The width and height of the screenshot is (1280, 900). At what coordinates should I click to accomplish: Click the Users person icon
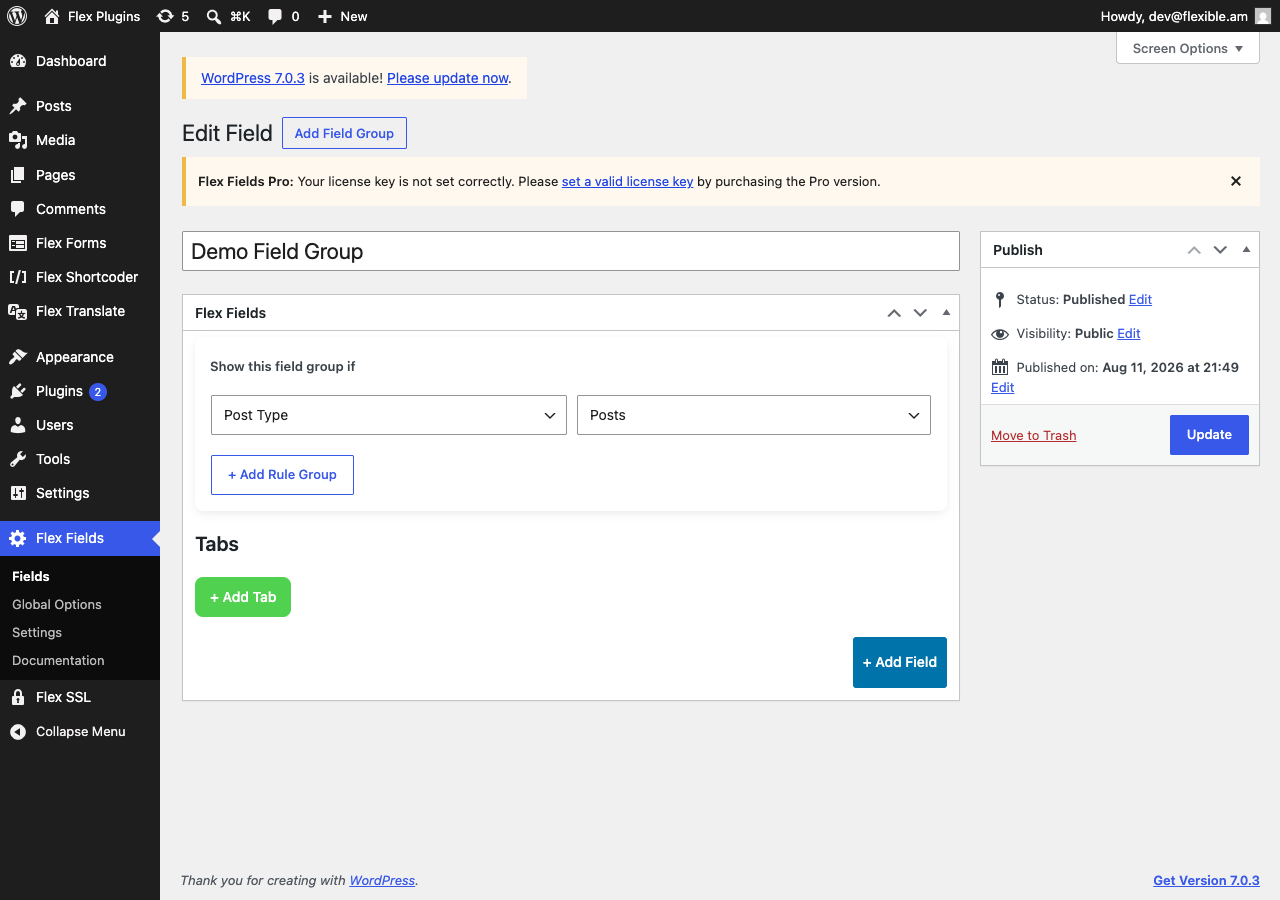tap(18, 425)
